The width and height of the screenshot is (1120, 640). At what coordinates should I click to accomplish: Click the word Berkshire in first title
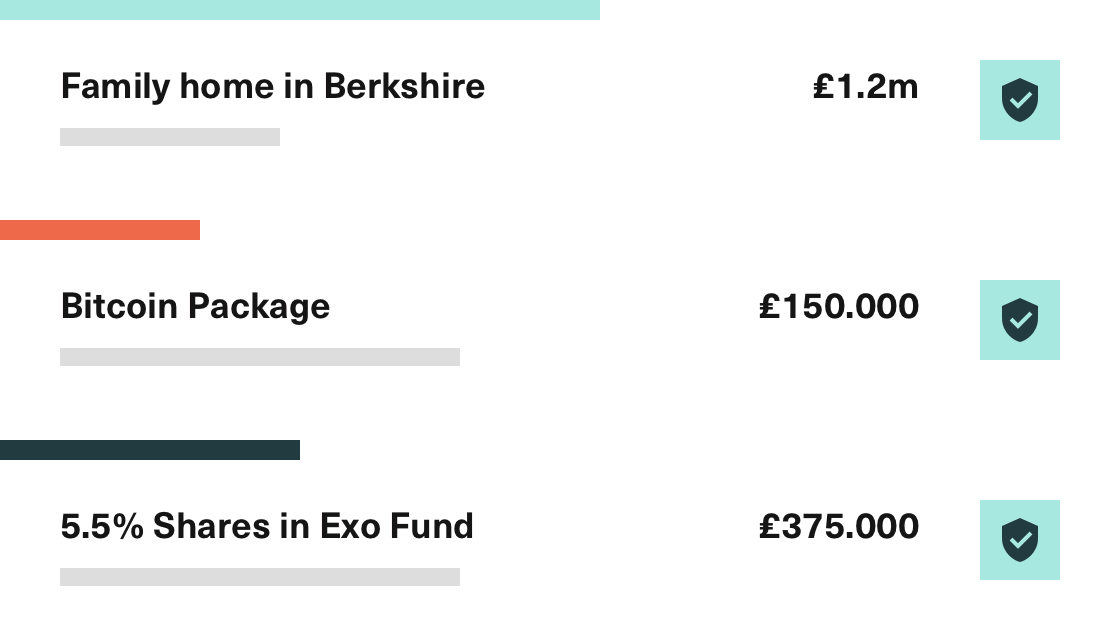click(404, 86)
